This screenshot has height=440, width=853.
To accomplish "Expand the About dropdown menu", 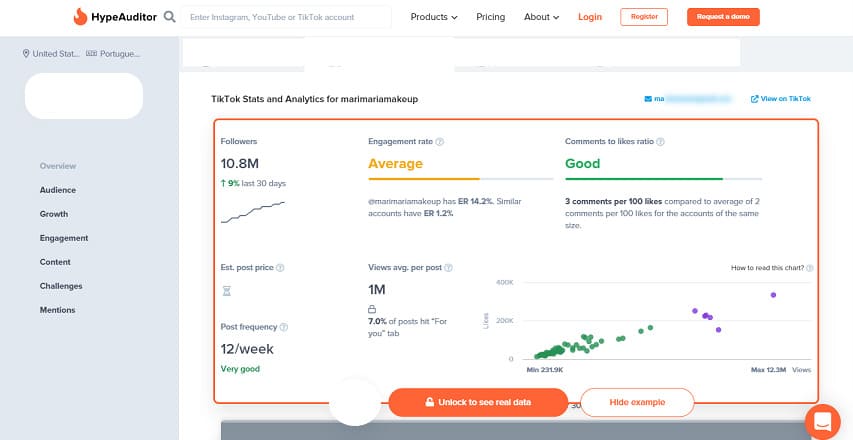I will [x=541, y=17].
